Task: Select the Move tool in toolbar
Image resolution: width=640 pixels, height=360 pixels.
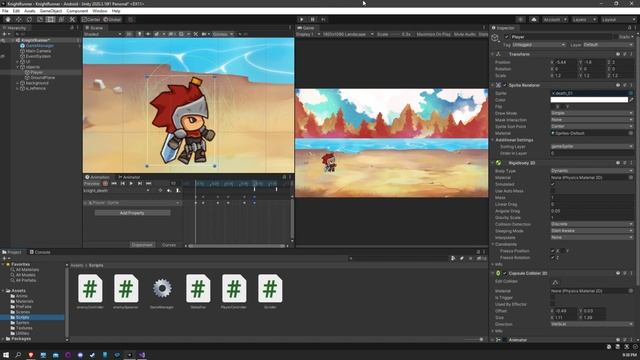Action: tap(19, 20)
